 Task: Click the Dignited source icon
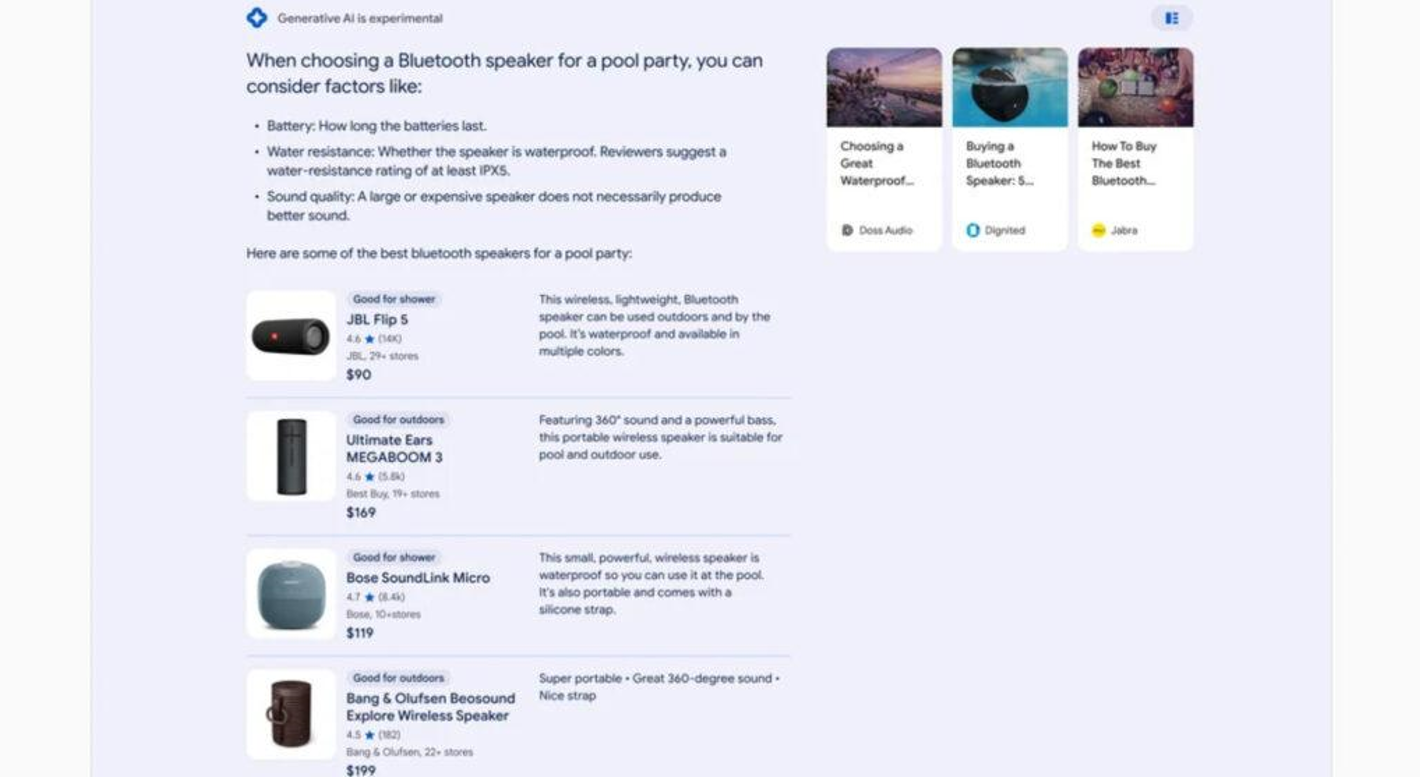[x=973, y=230]
